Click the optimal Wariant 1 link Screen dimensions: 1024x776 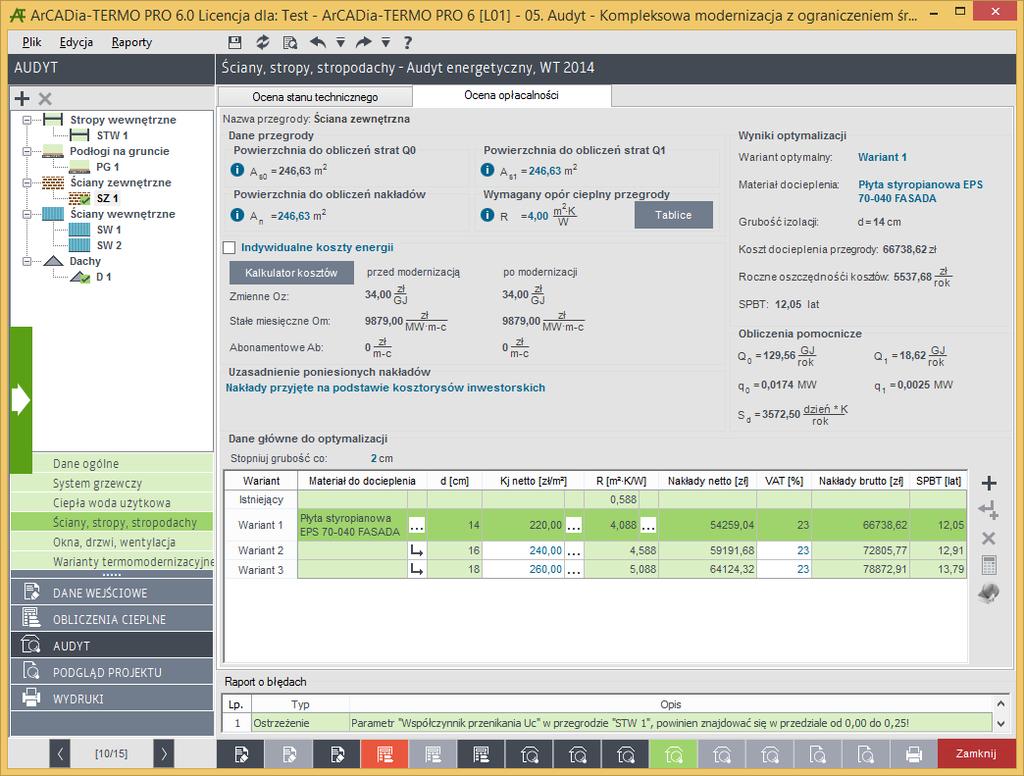[x=882, y=157]
